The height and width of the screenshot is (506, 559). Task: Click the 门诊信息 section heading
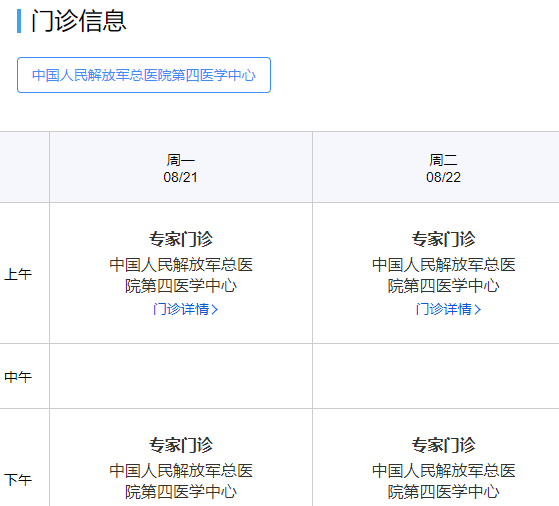79,21
